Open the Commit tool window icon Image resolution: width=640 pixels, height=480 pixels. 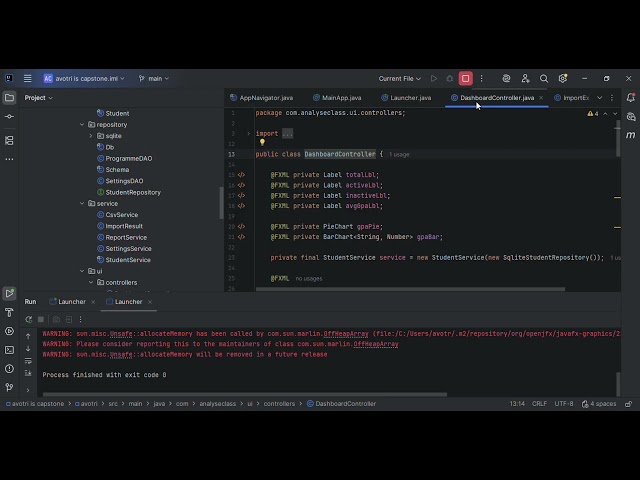pyautogui.click(x=9, y=116)
